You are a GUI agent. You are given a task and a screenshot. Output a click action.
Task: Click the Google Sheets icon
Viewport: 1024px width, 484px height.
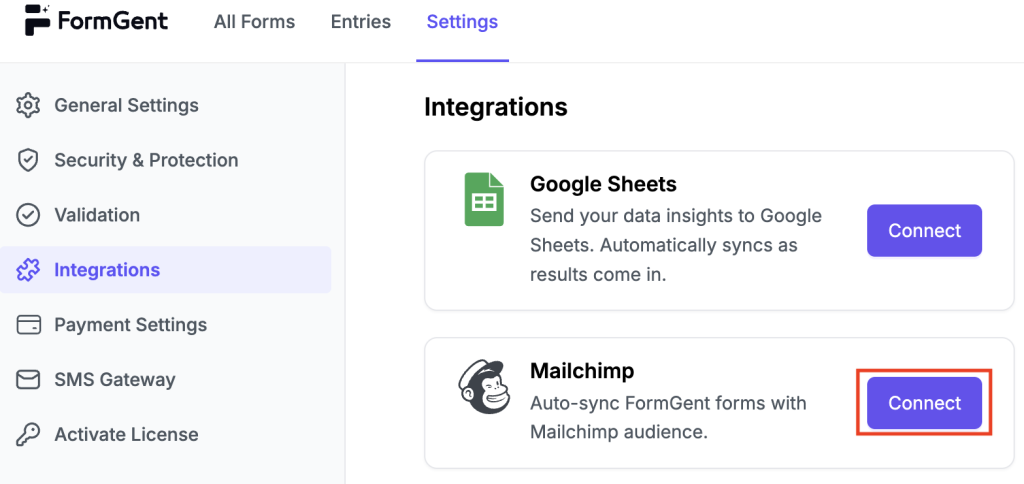(x=484, y=199)
